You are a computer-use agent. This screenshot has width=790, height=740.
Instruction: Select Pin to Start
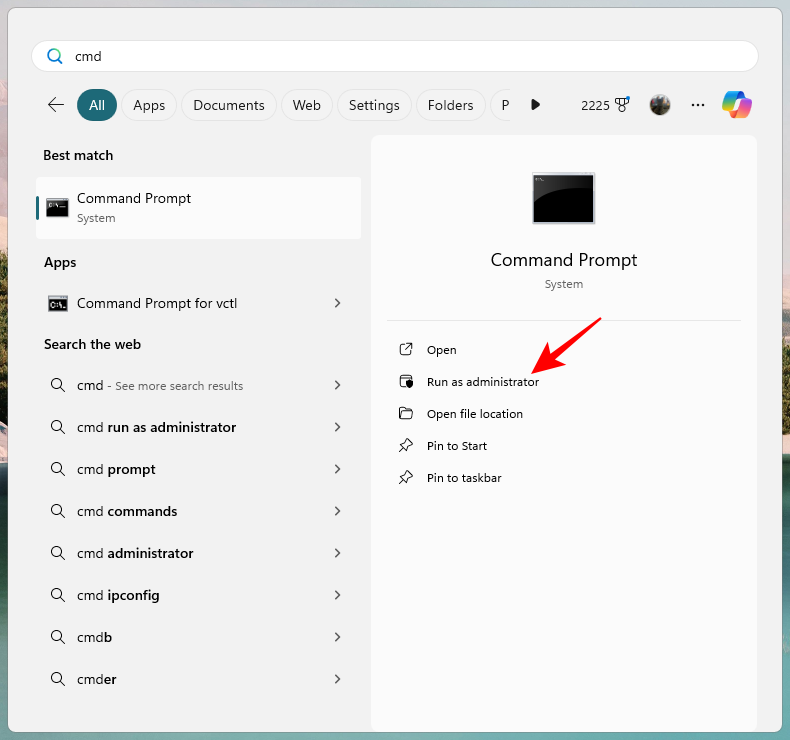tap(457, 446)
